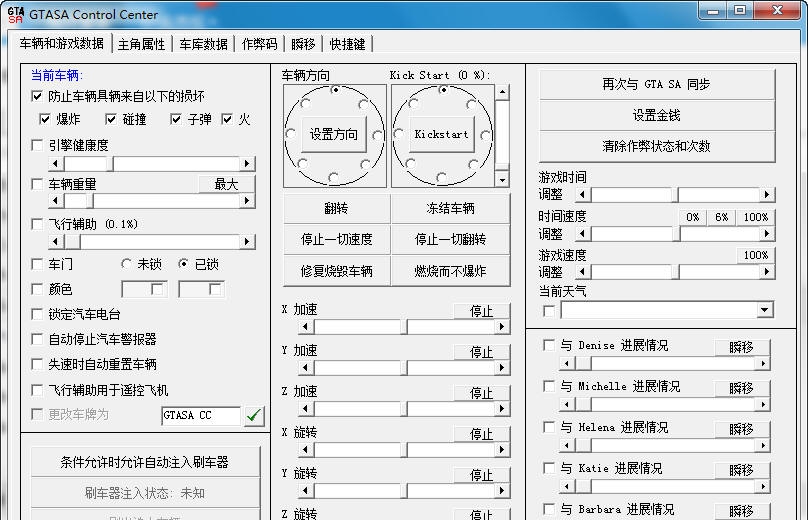Select the top direction radio in 车辆方向 dial

(335, 90)
